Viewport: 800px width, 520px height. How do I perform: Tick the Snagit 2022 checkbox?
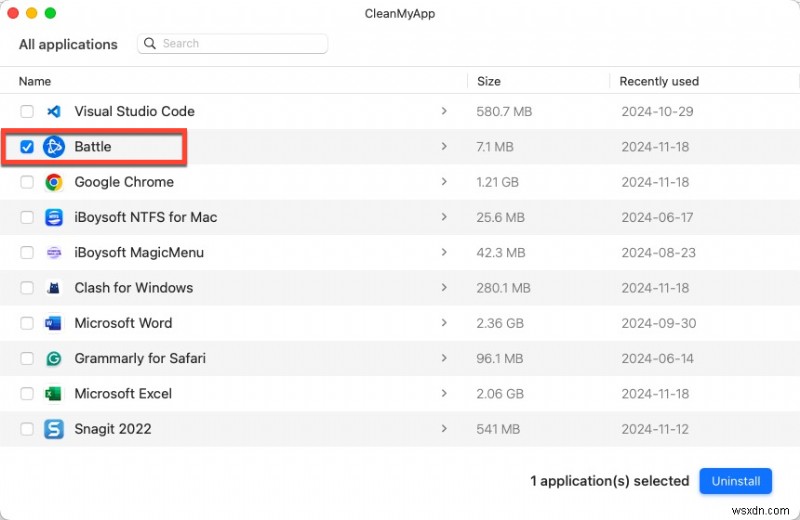[x=27, y=429]
